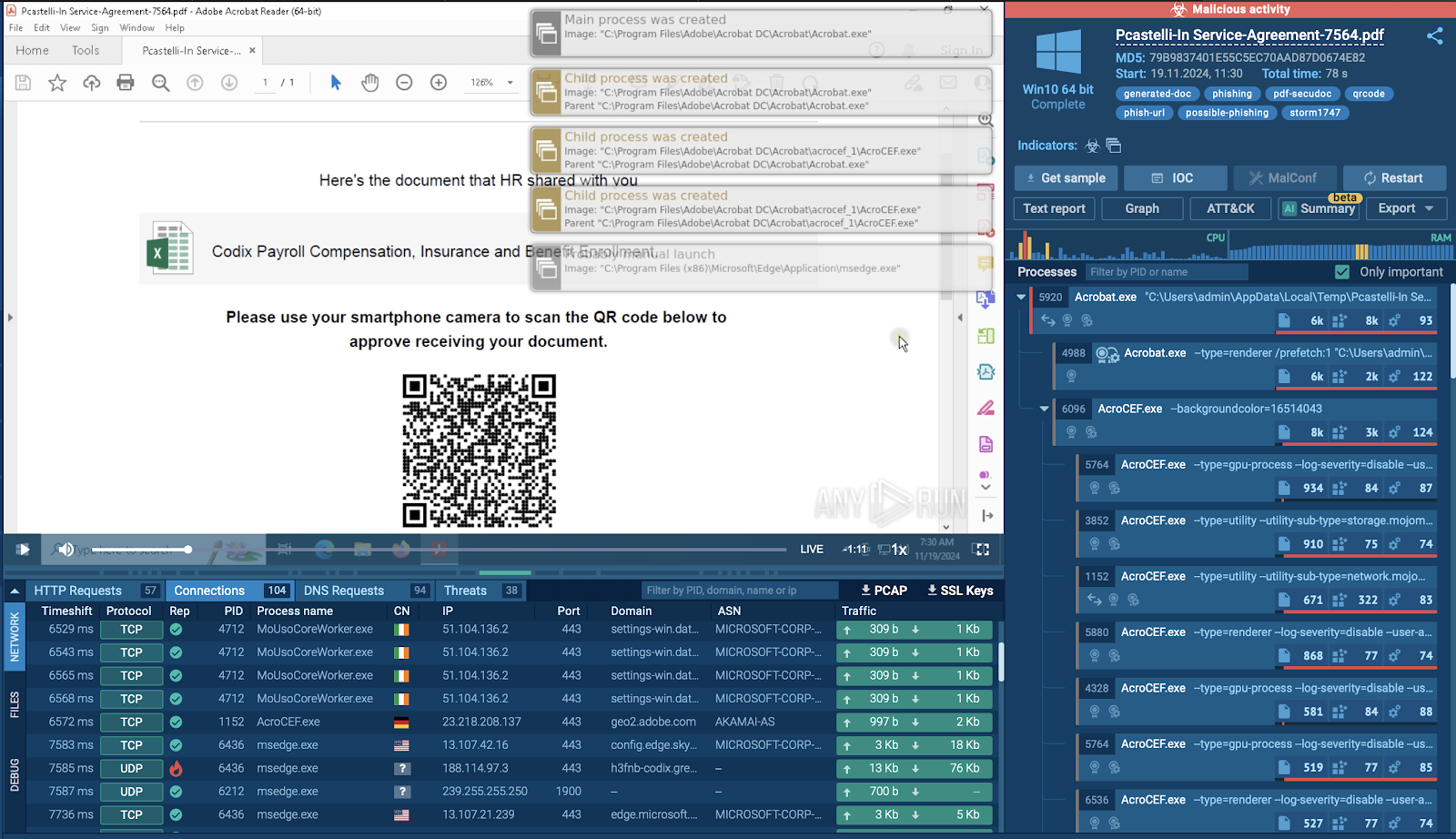Select the arrow selection tool
The width and height of the screenshot is (1456, 839).
pyautogui.click(x=336, y=83)
